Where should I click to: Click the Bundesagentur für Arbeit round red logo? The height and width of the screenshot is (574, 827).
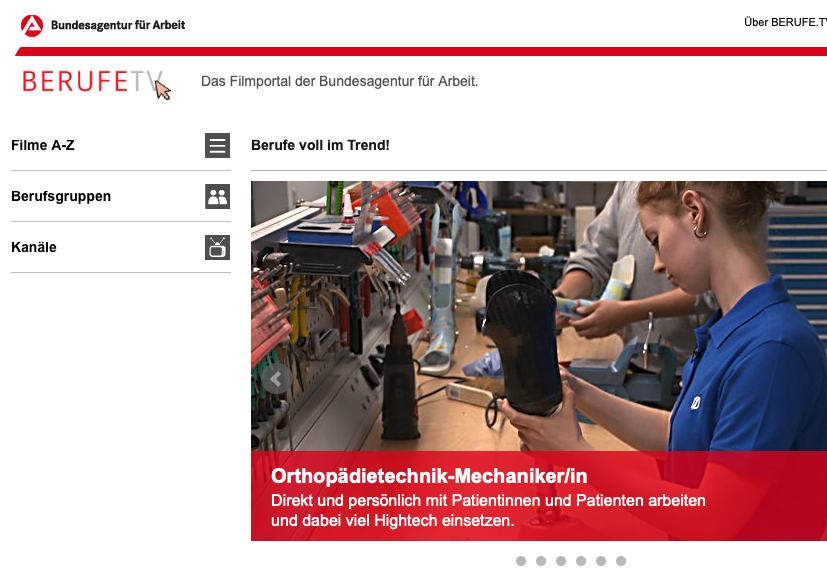pyautogui.click(x=32, y=25)
